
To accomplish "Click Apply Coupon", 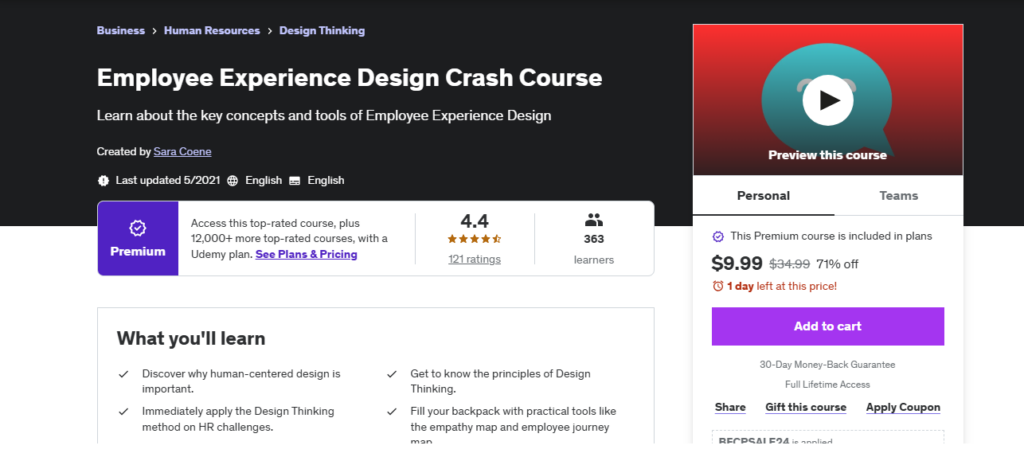I will pos(903,407).
